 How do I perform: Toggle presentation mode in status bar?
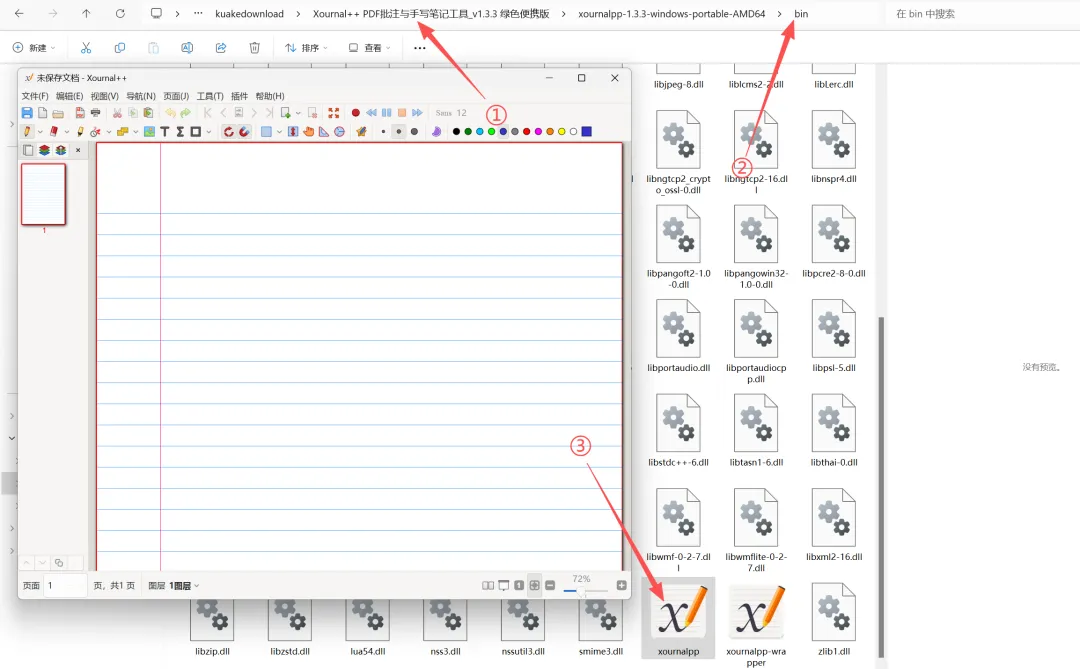503,585
